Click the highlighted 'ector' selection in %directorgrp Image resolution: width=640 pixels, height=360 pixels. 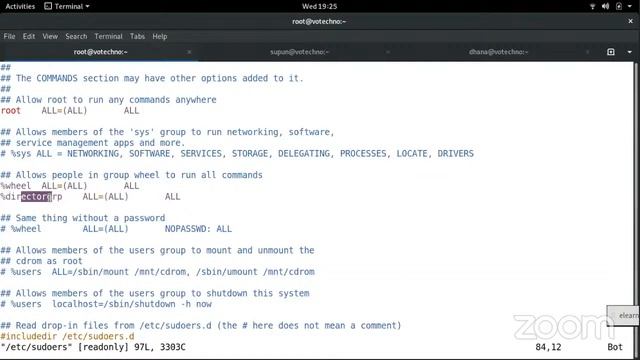tap(36, 197)
